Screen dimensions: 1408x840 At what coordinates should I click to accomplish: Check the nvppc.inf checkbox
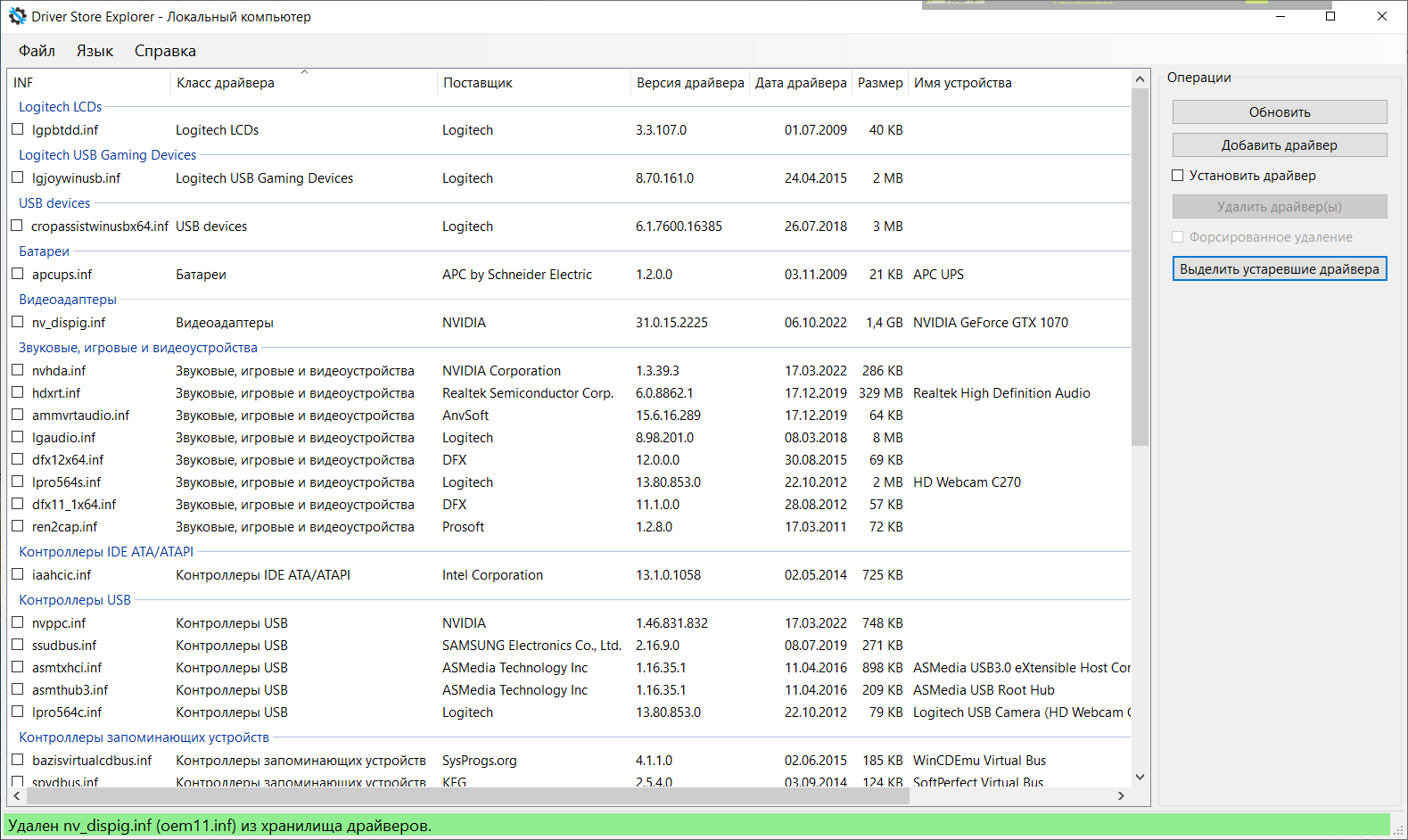[x=18, y=622]
